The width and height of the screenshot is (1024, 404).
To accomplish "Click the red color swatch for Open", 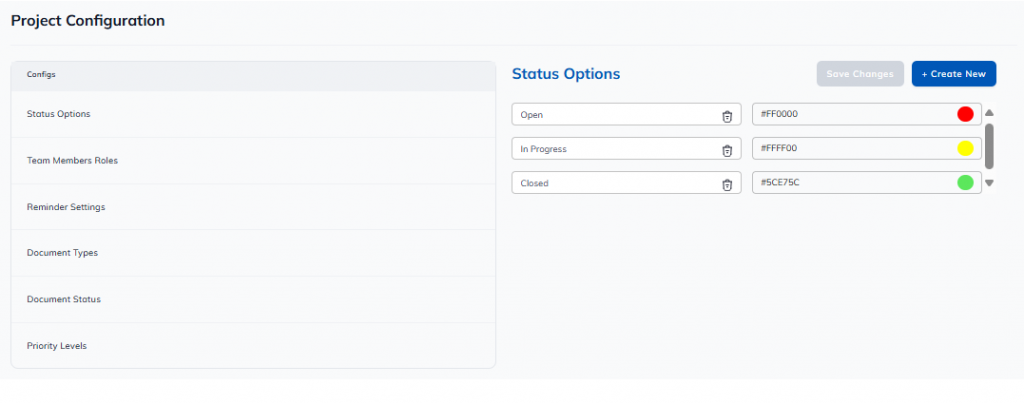I will pos(965,114).
